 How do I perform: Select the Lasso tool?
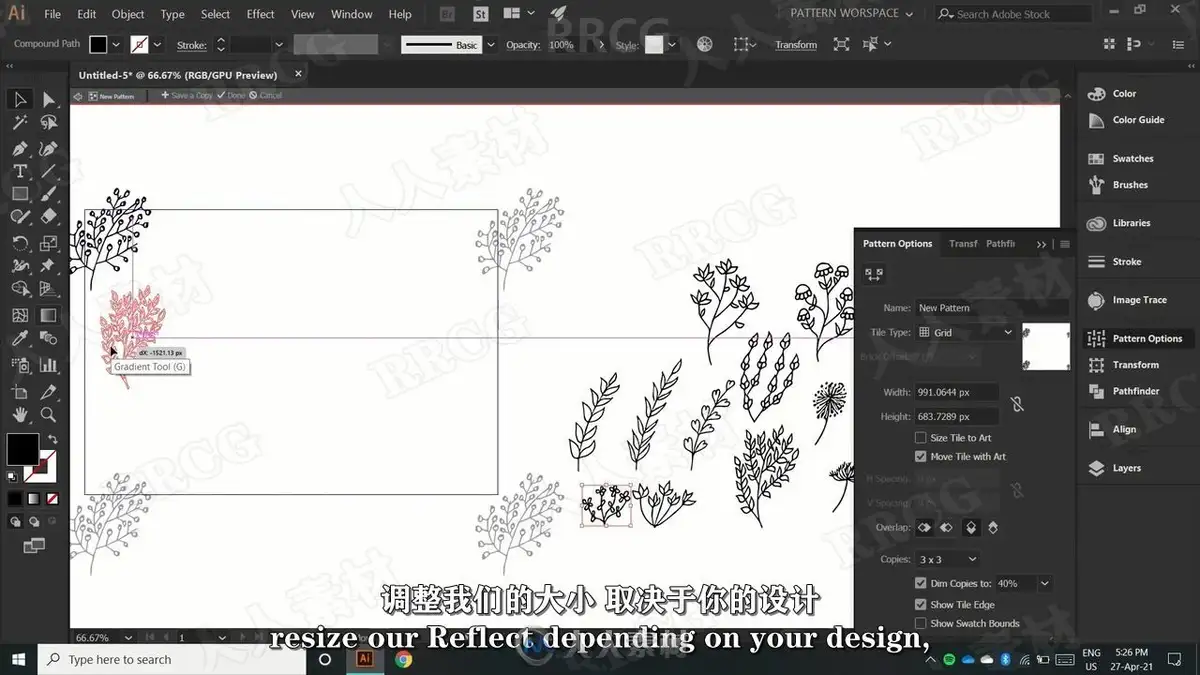[x=48, y=123]
